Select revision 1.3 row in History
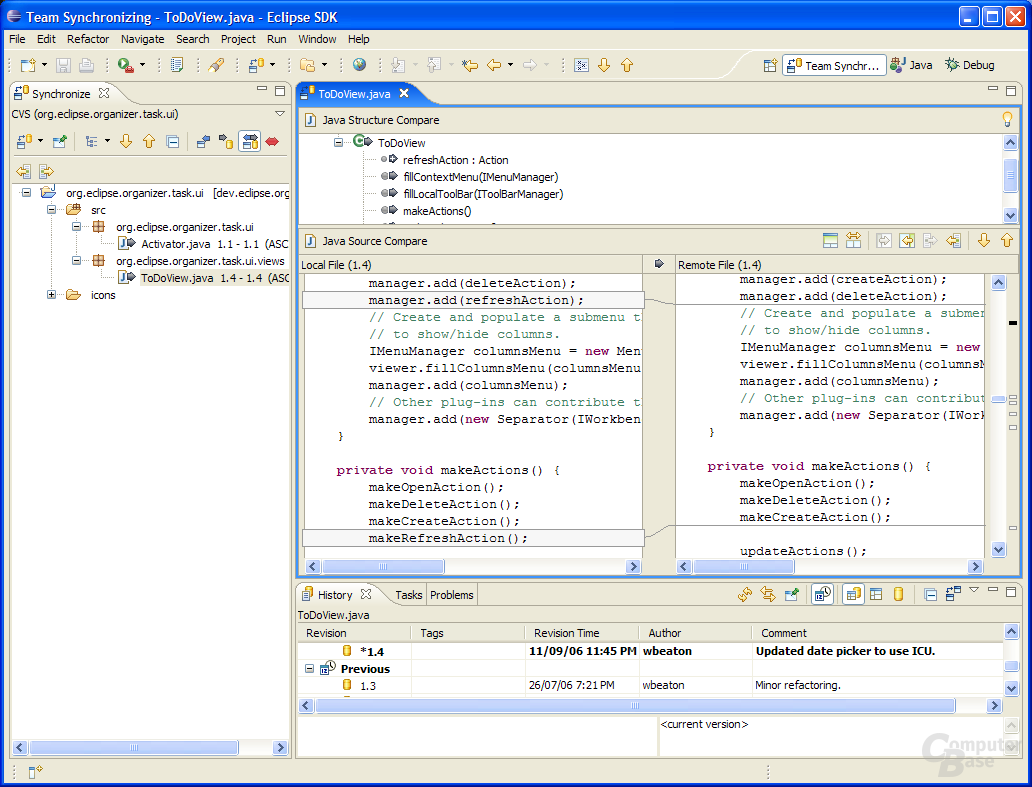This screenshot has height=787, width=1032. 650,685
